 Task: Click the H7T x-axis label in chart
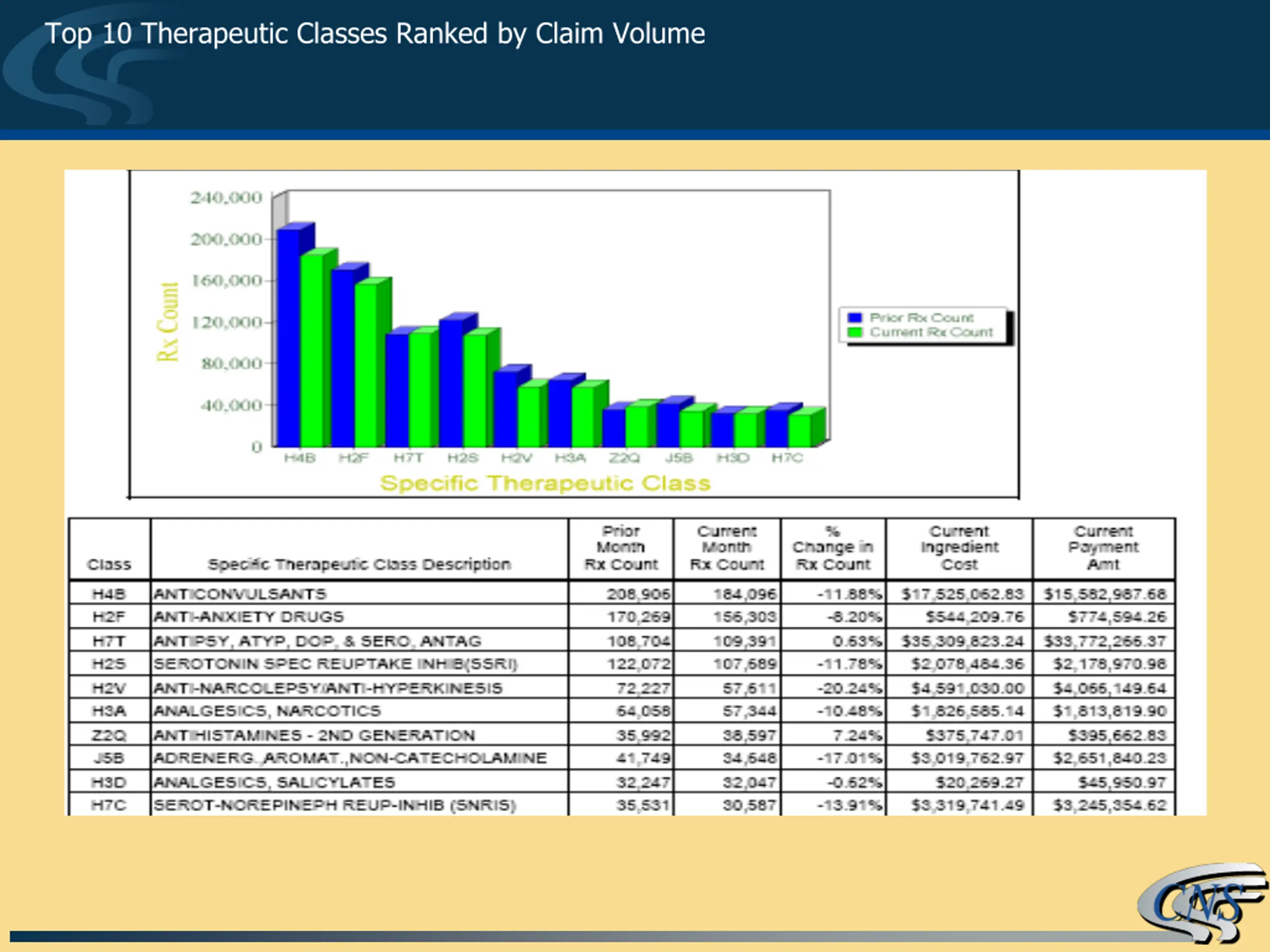(x=408, y=458)
